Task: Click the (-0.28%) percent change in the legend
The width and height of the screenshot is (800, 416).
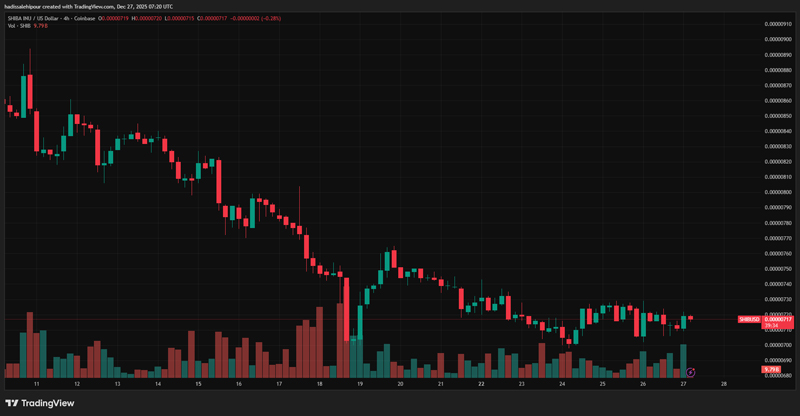Action: click(270, 17)
